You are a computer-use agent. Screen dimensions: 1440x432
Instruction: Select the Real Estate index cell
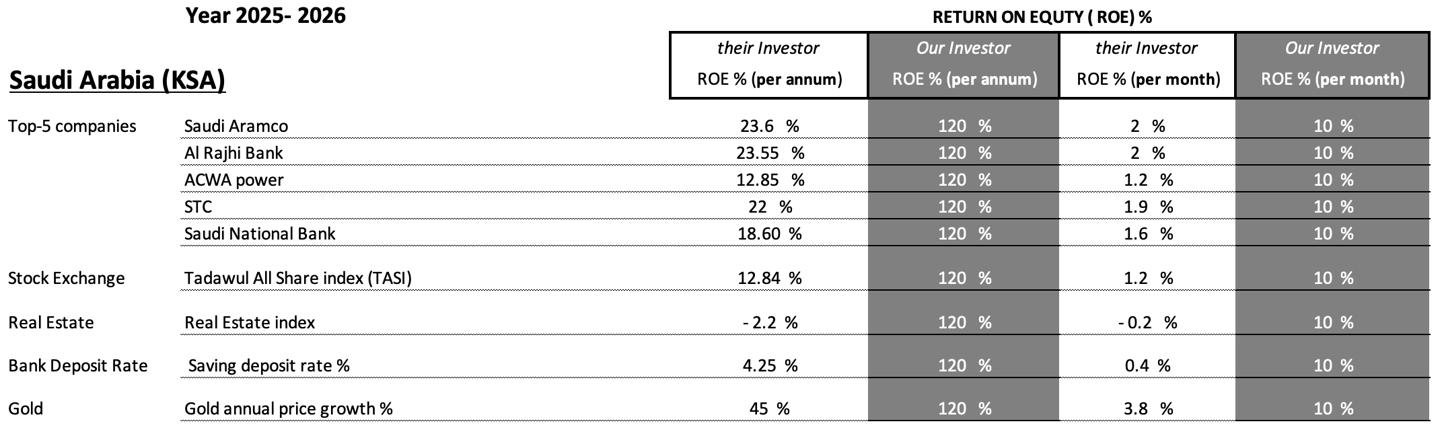(x=250, y=322)
